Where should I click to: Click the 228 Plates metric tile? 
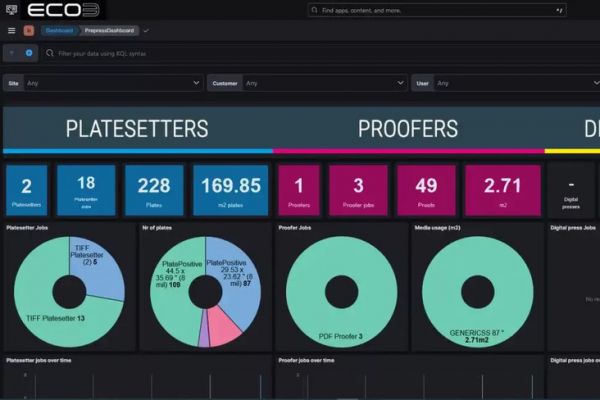click(154, 190)
